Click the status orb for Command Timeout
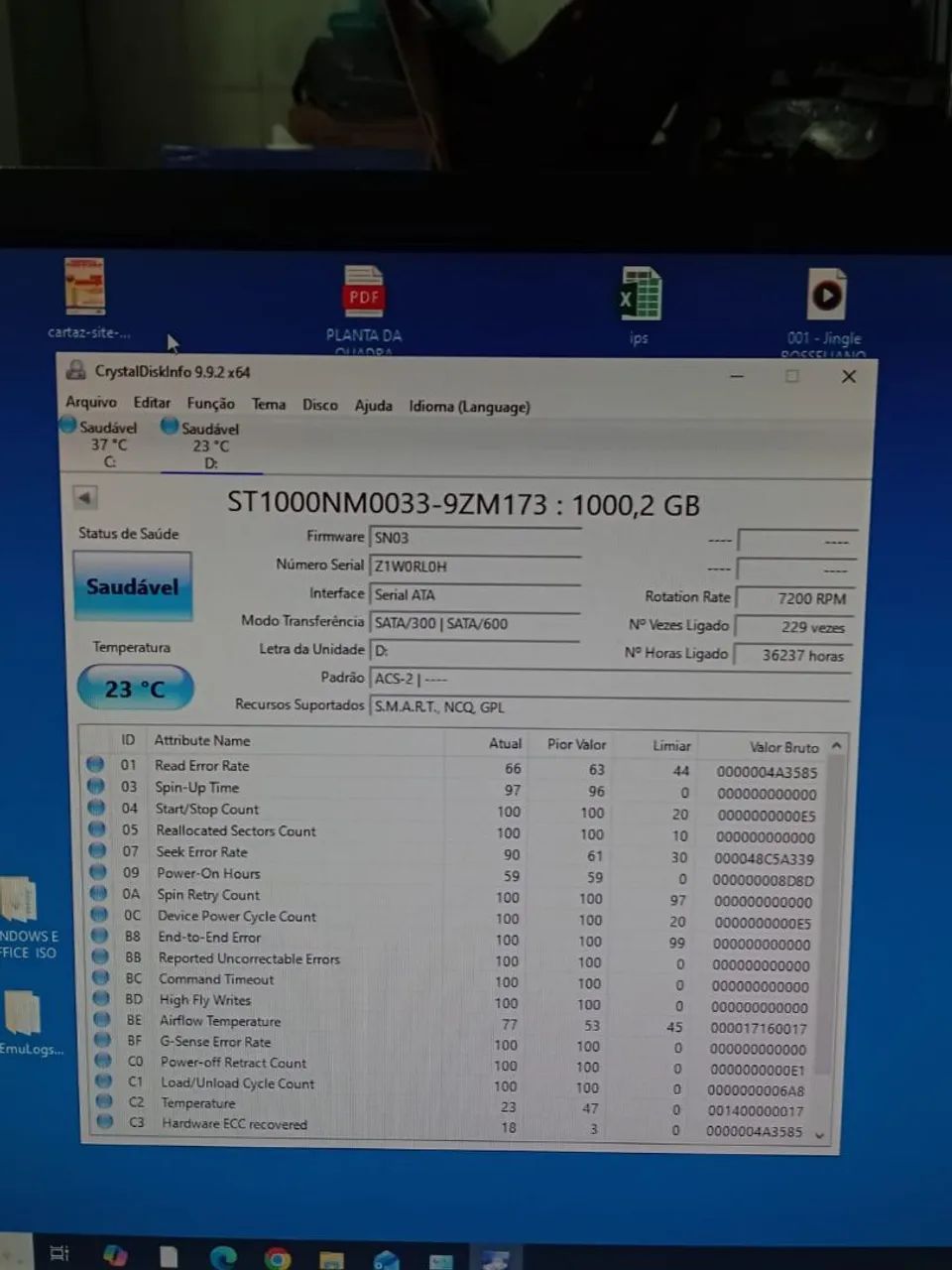 coord(100,977)
